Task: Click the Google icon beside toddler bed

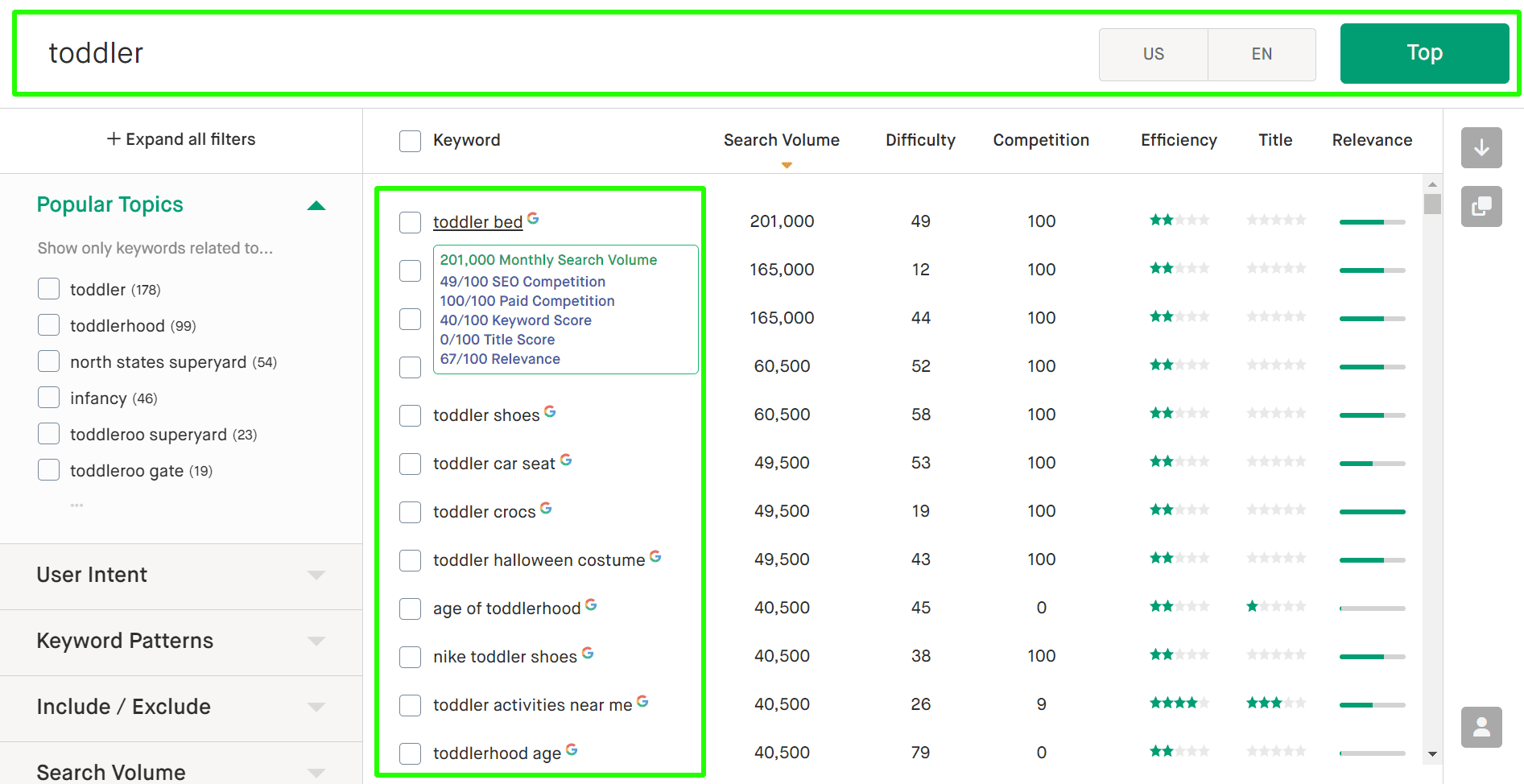Action: [x=534, y=217]
